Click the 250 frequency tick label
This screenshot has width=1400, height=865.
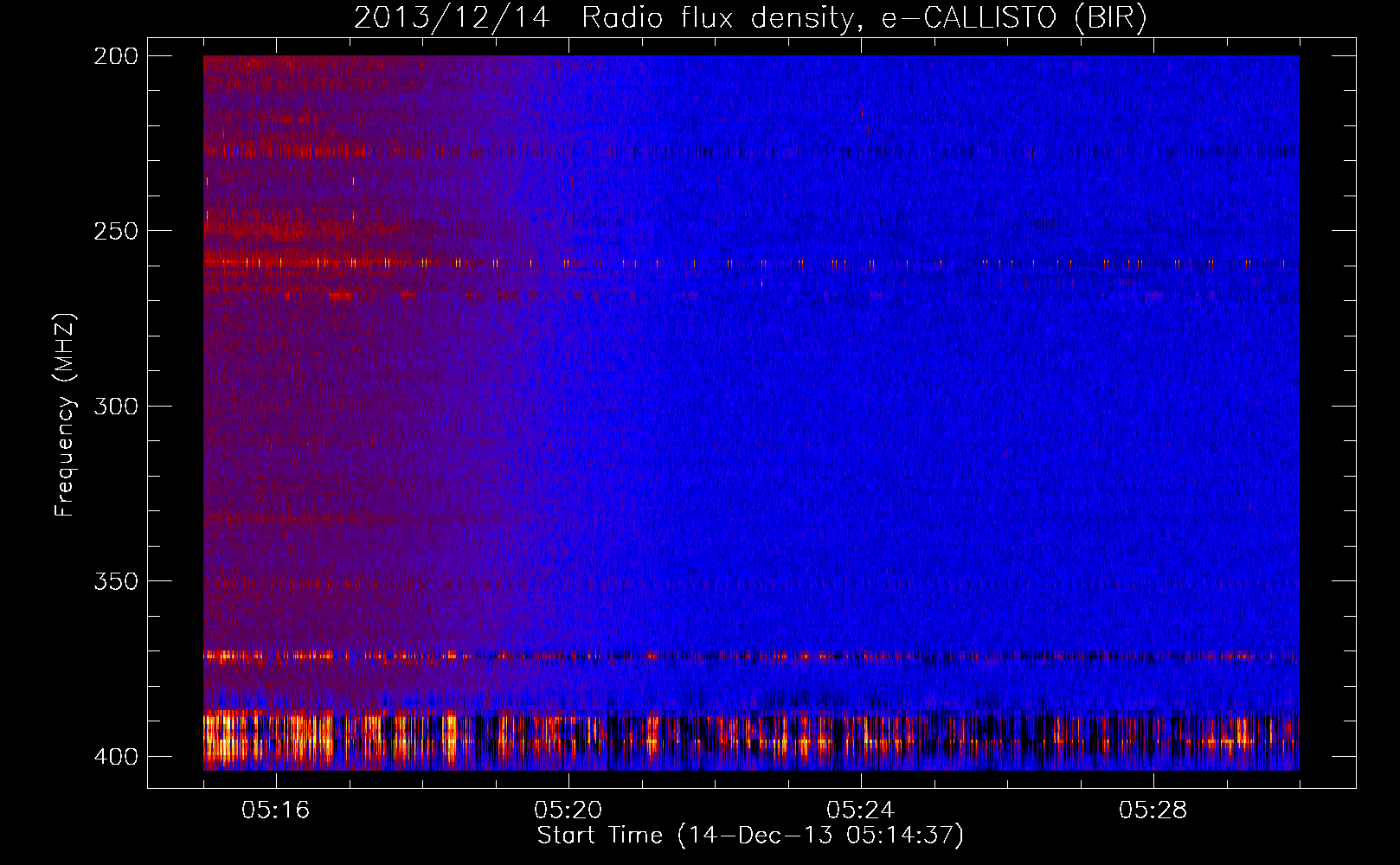coord(115,231)
